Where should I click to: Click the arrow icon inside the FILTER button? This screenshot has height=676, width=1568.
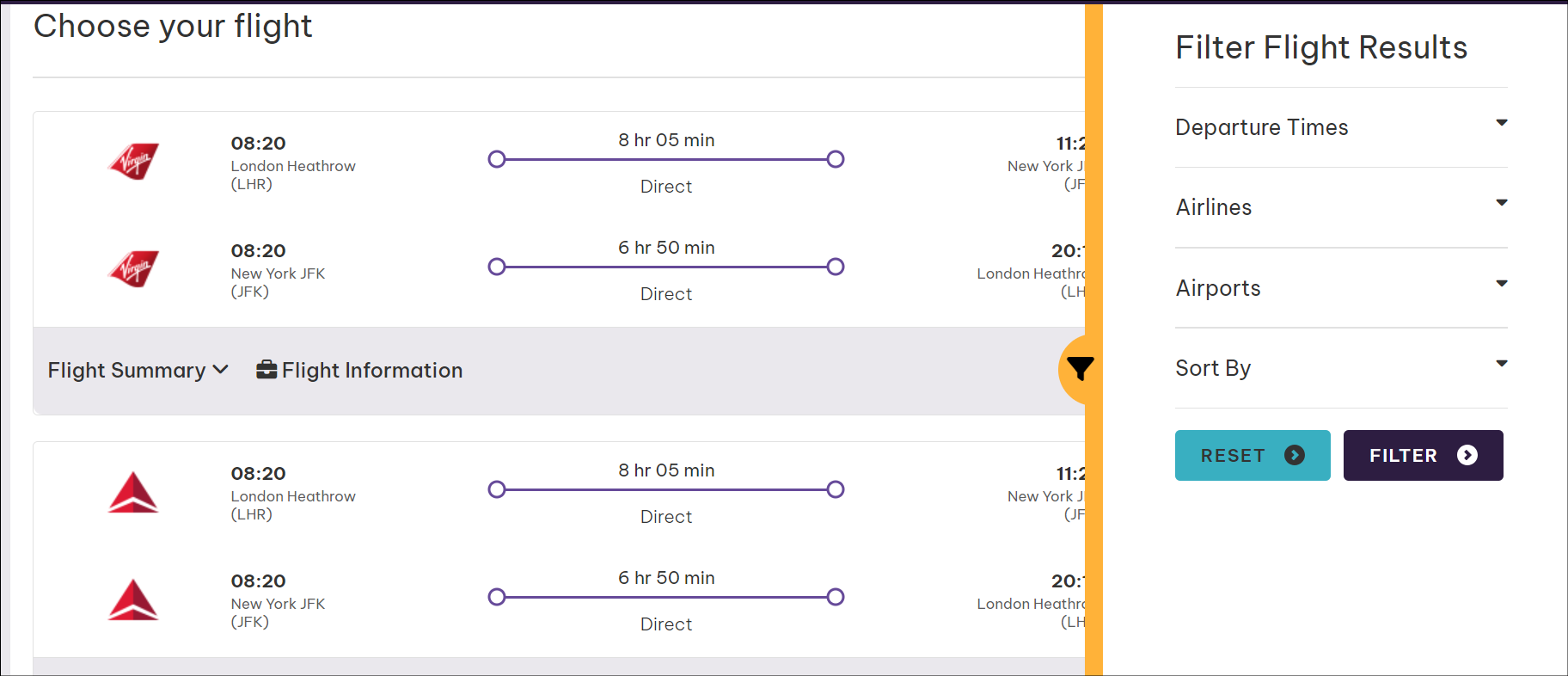coord(1467,455)
